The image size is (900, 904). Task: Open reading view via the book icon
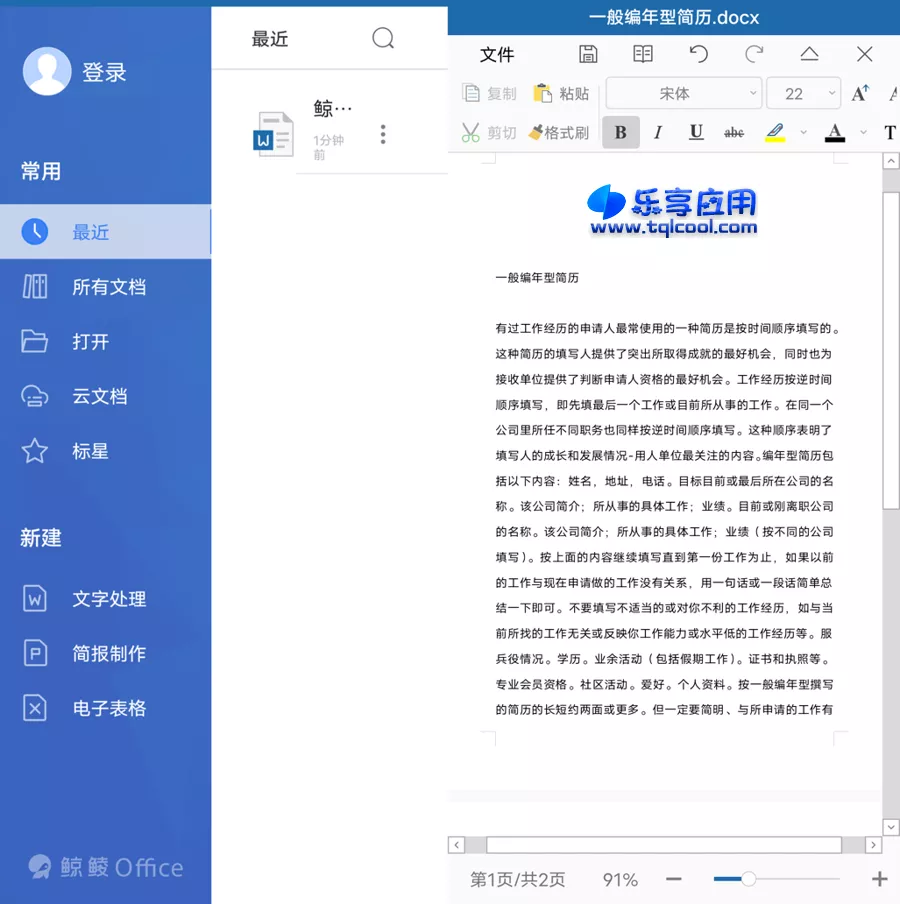[x=642, y=54]
